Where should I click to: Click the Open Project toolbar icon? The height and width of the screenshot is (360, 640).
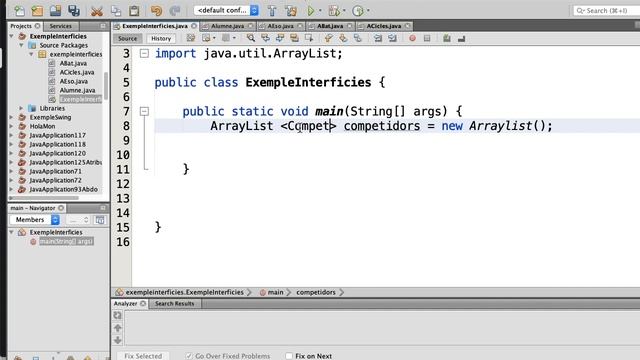pyautogui.click(x=56, y=11)
